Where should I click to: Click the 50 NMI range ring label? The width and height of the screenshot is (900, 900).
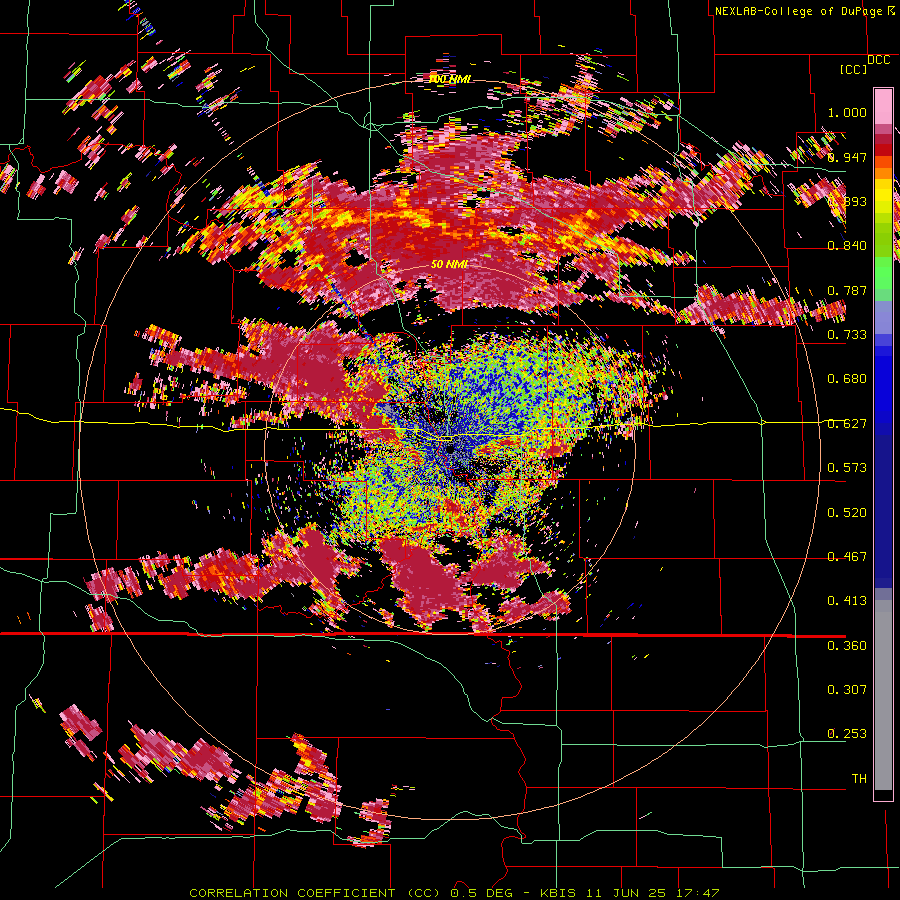coord(449,264)
